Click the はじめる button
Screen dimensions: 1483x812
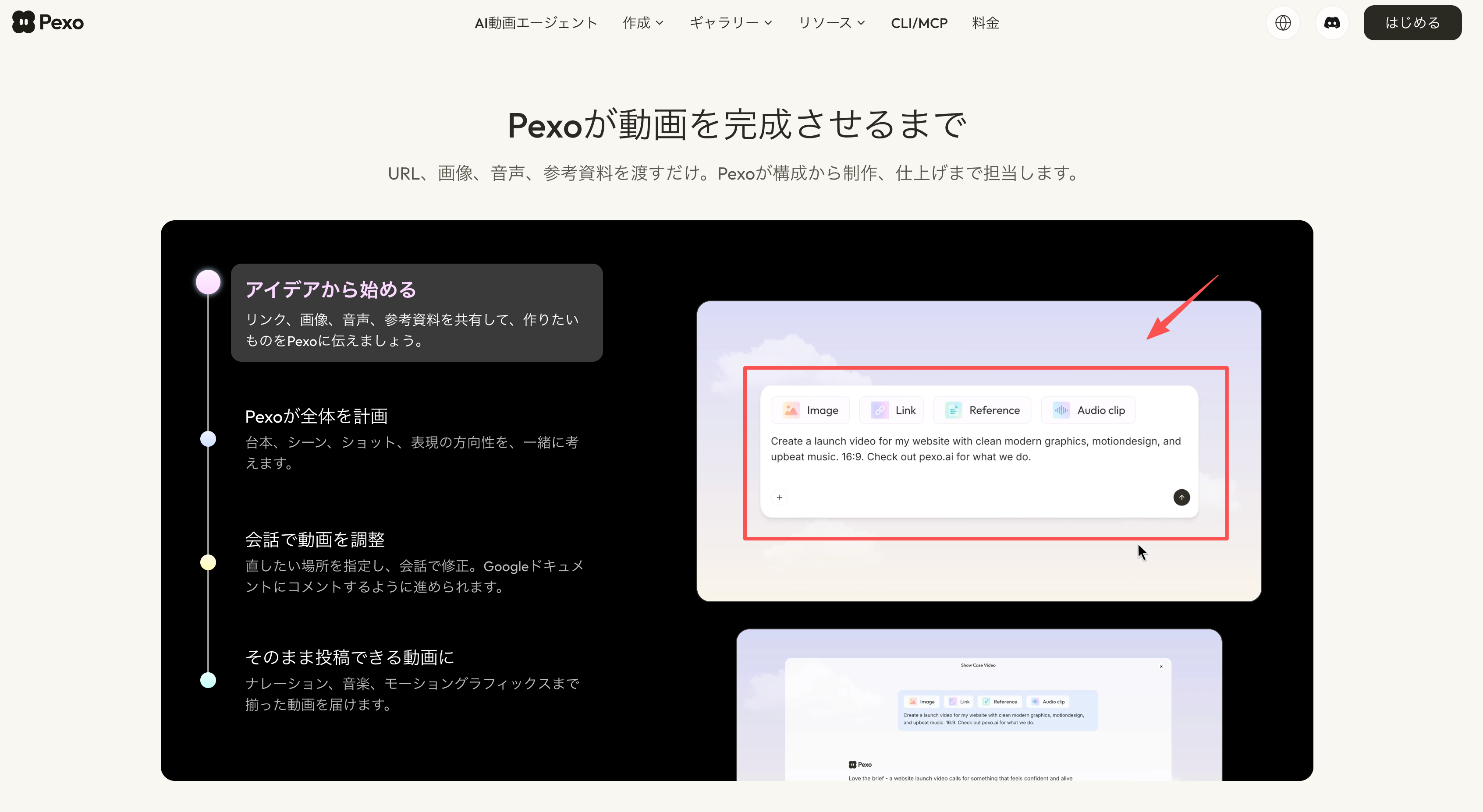click(1412, 23)
